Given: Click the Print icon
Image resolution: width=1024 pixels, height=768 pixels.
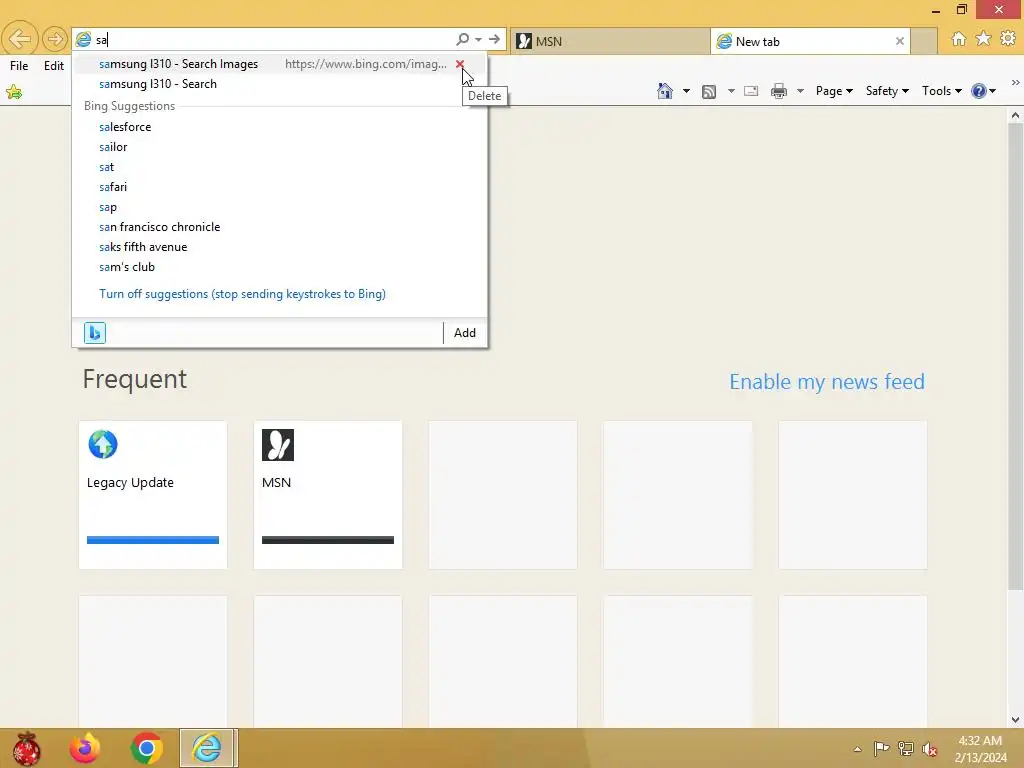Looking at the screenshot, I should click(778, 91).
